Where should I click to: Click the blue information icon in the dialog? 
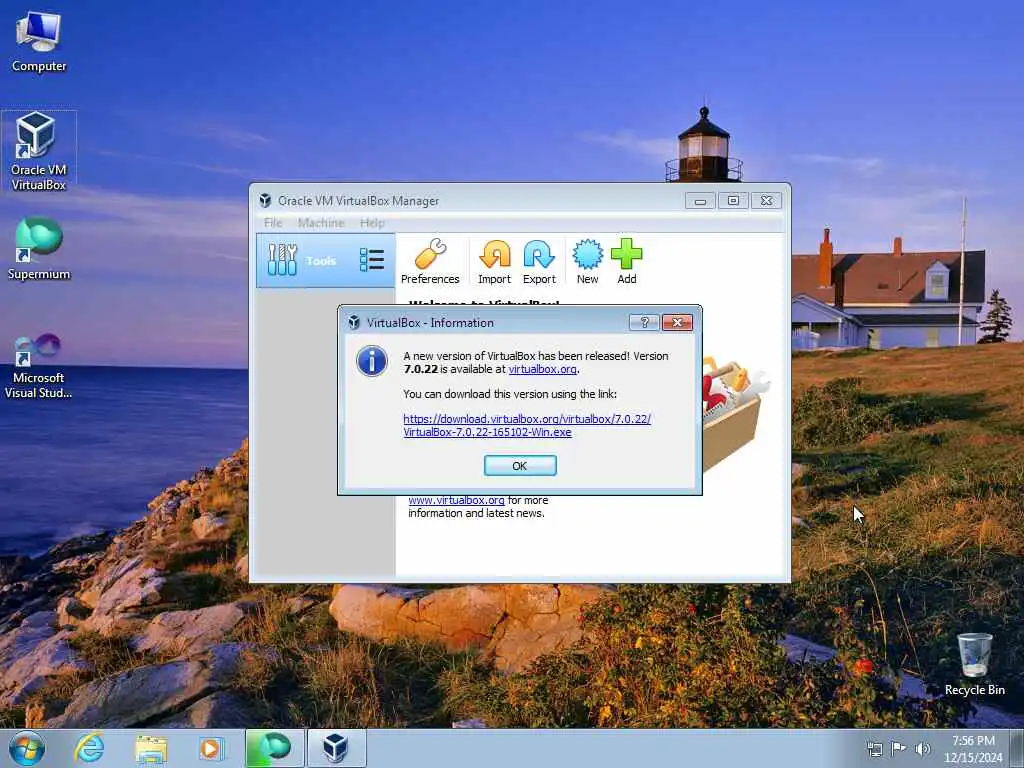[x=372, y=361]
